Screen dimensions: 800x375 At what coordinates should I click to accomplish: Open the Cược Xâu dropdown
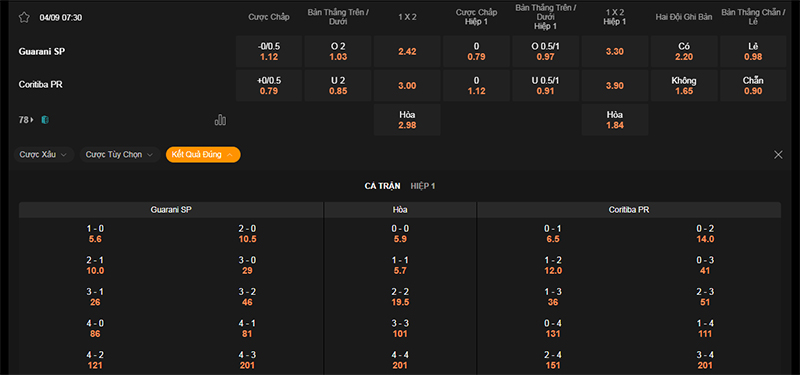[x=44, y=155]
